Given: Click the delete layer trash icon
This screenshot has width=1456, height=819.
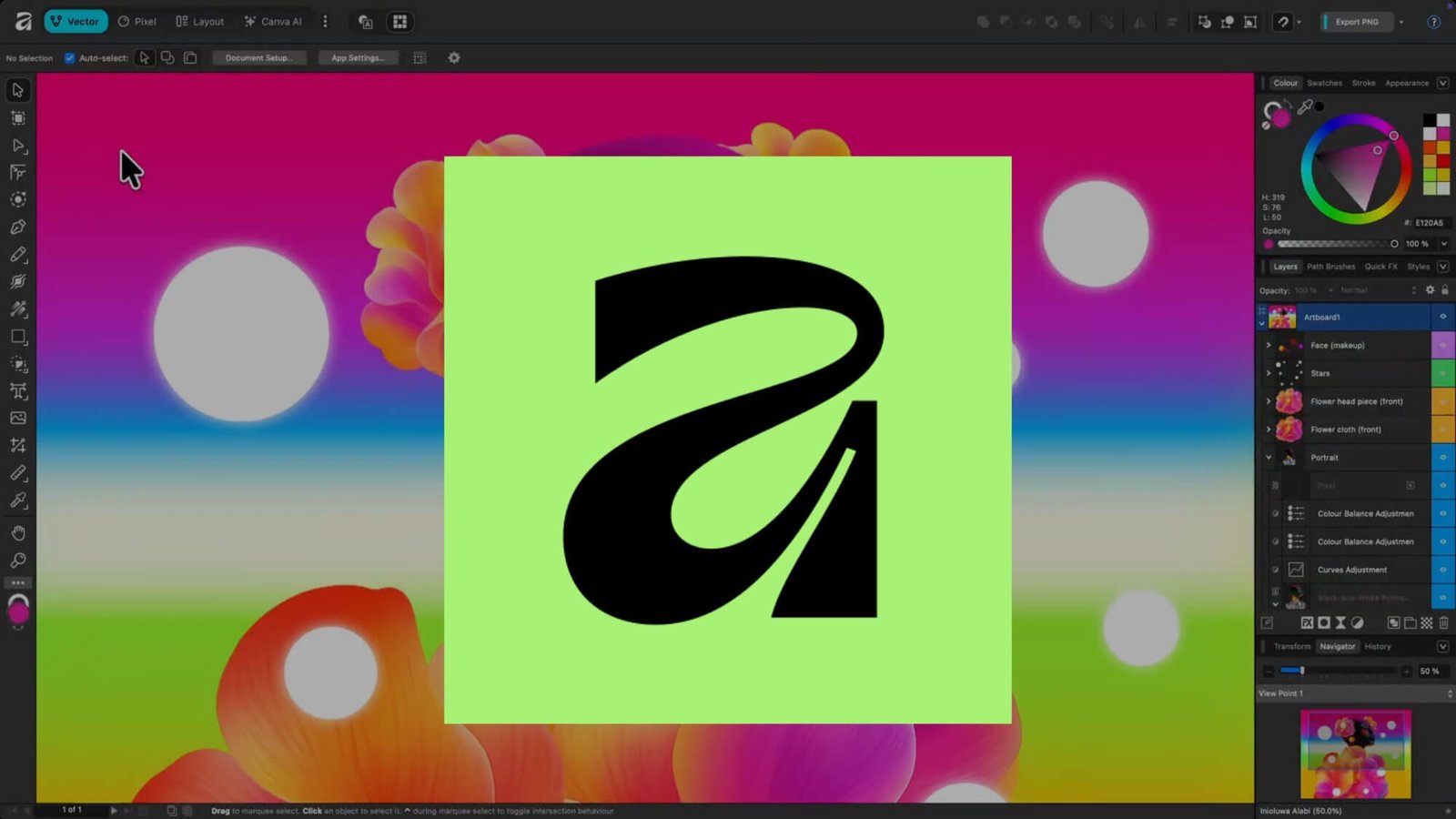Looking at the screenshot, I should click(1443, 623).
